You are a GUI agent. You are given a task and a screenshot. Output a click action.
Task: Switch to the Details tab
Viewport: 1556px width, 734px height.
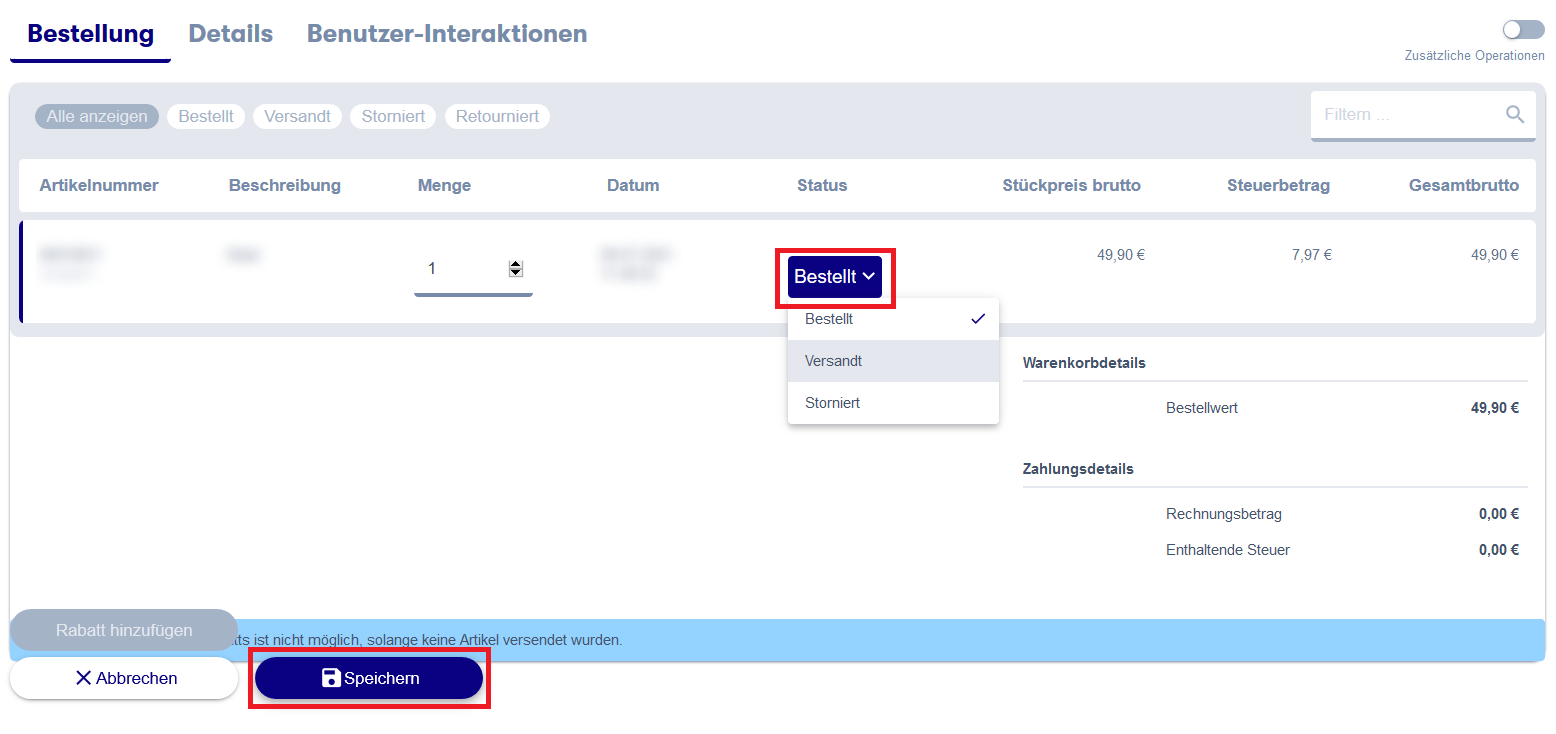[230, 34]
